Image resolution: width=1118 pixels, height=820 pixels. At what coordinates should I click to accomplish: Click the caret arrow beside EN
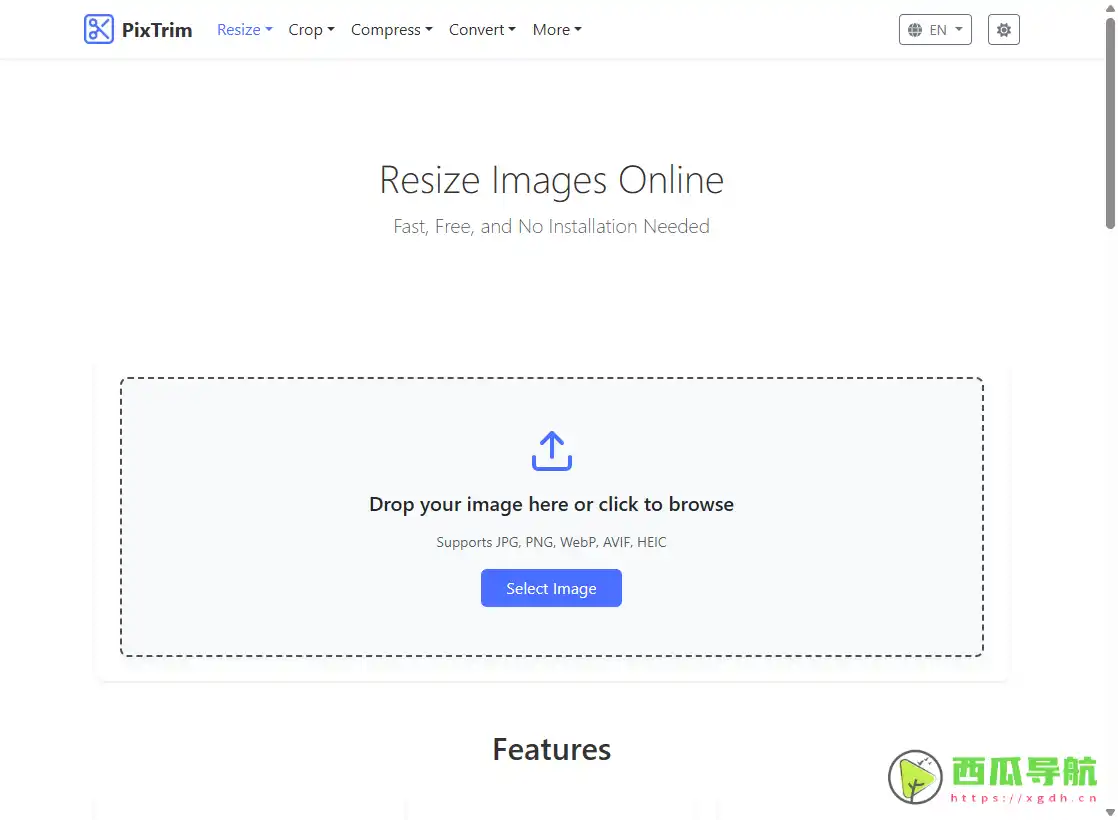click(x=959, y=30)
